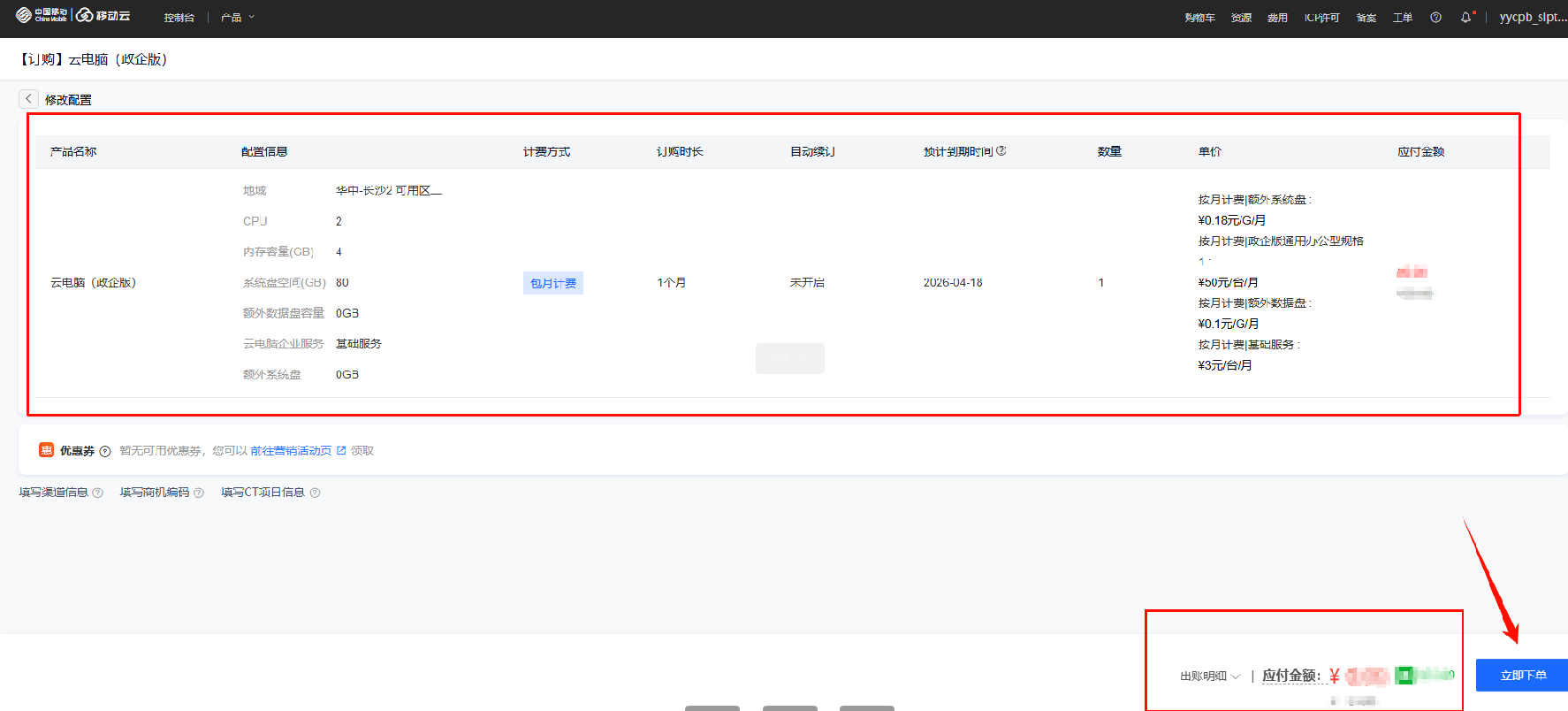1568x711 pixels.
Task: Click 填写商机编码 link
Action: [155, 493]
